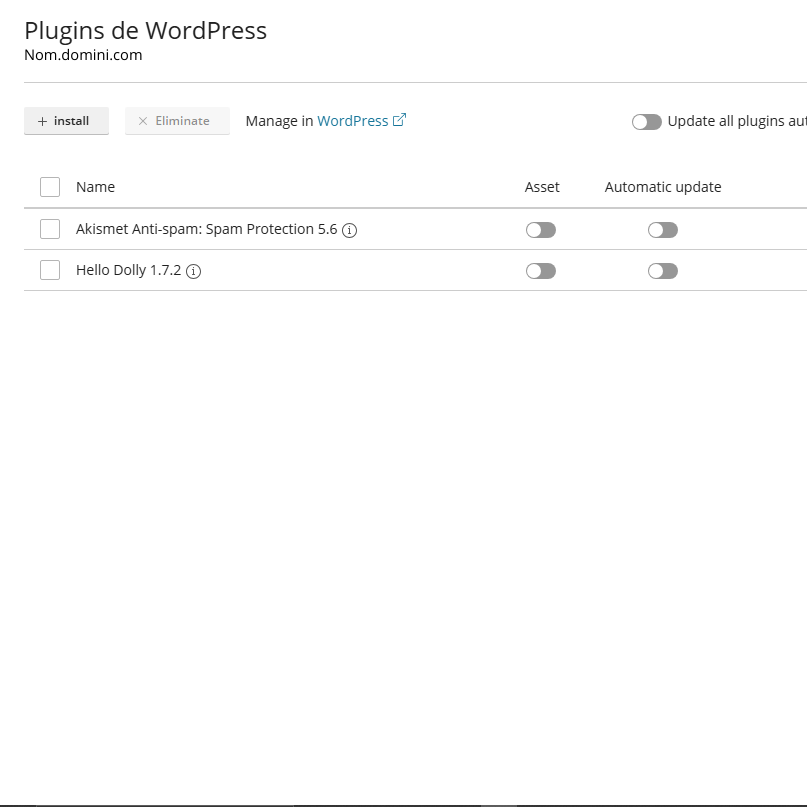Turn on Update all plugins automatically
The image size is (807, 807).
coord(647,122)
